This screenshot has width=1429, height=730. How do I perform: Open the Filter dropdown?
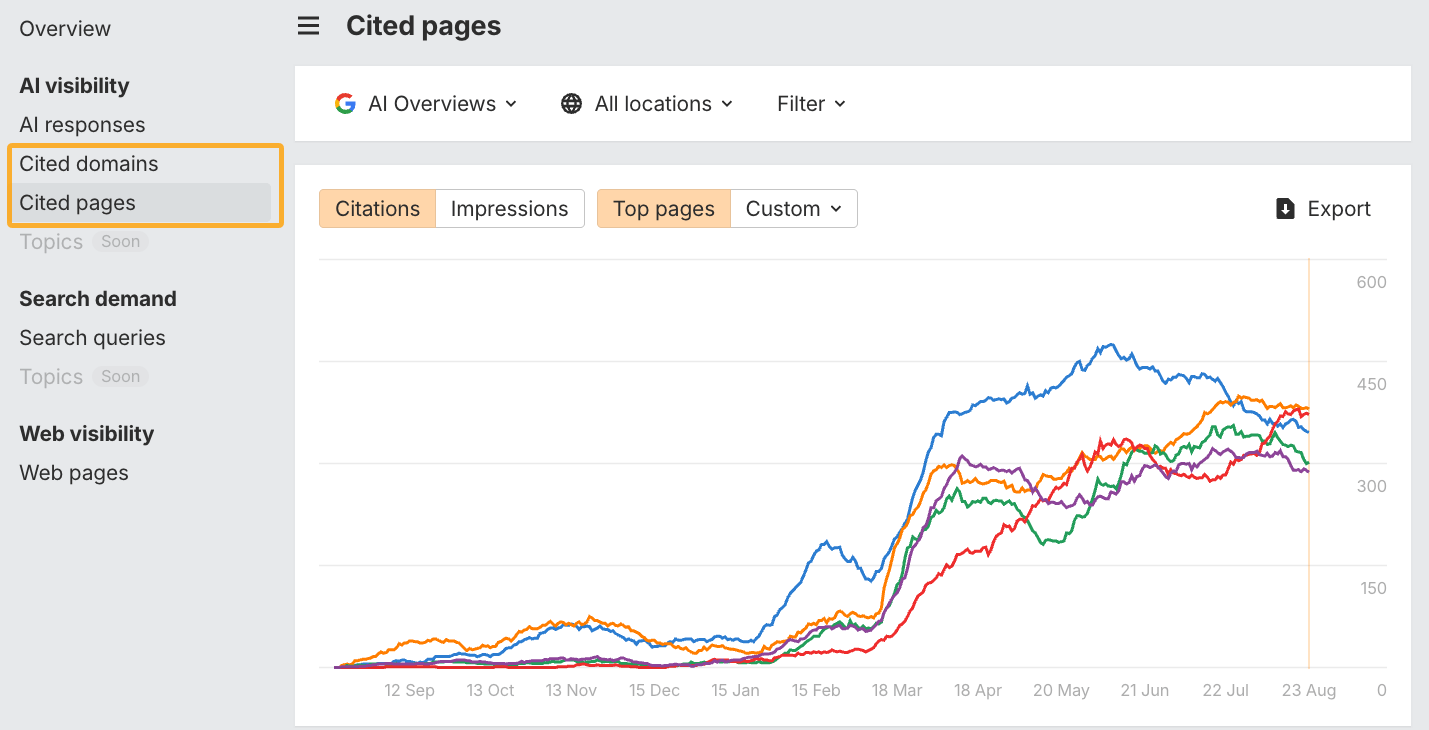tap(811, 103)
